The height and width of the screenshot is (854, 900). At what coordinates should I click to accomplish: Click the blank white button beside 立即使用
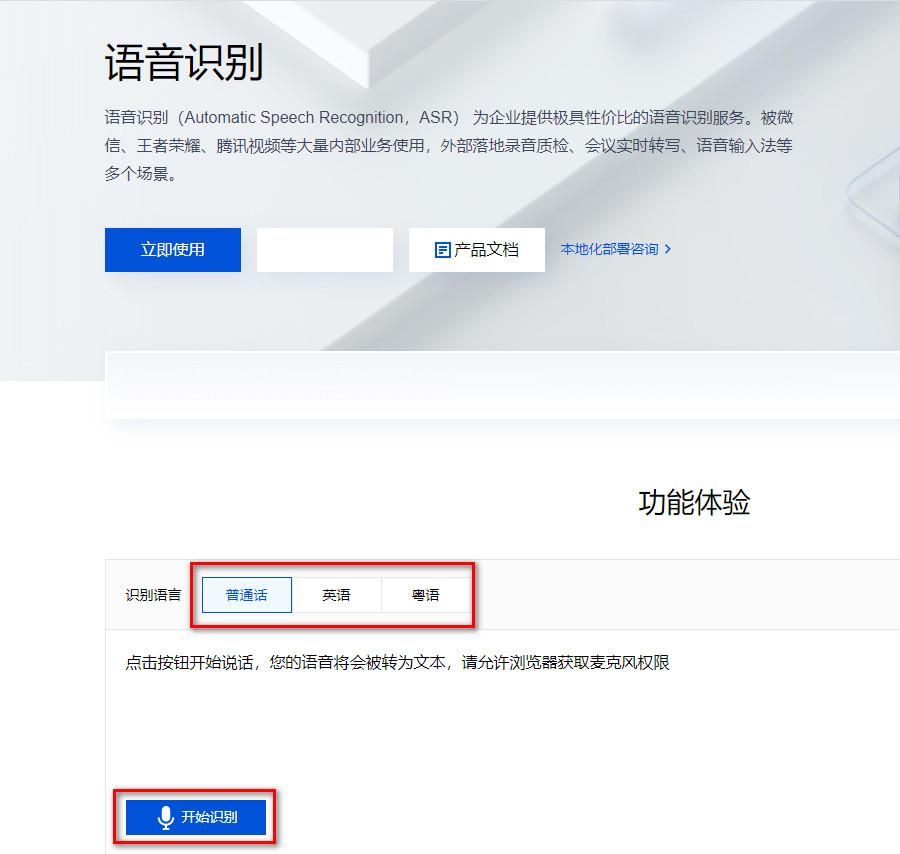click(325, 250)
